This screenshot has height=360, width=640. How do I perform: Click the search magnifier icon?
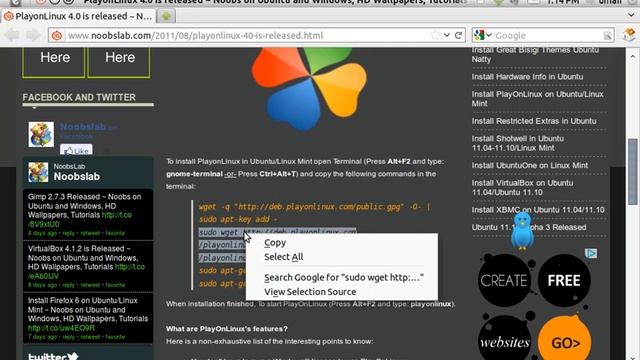607,36
